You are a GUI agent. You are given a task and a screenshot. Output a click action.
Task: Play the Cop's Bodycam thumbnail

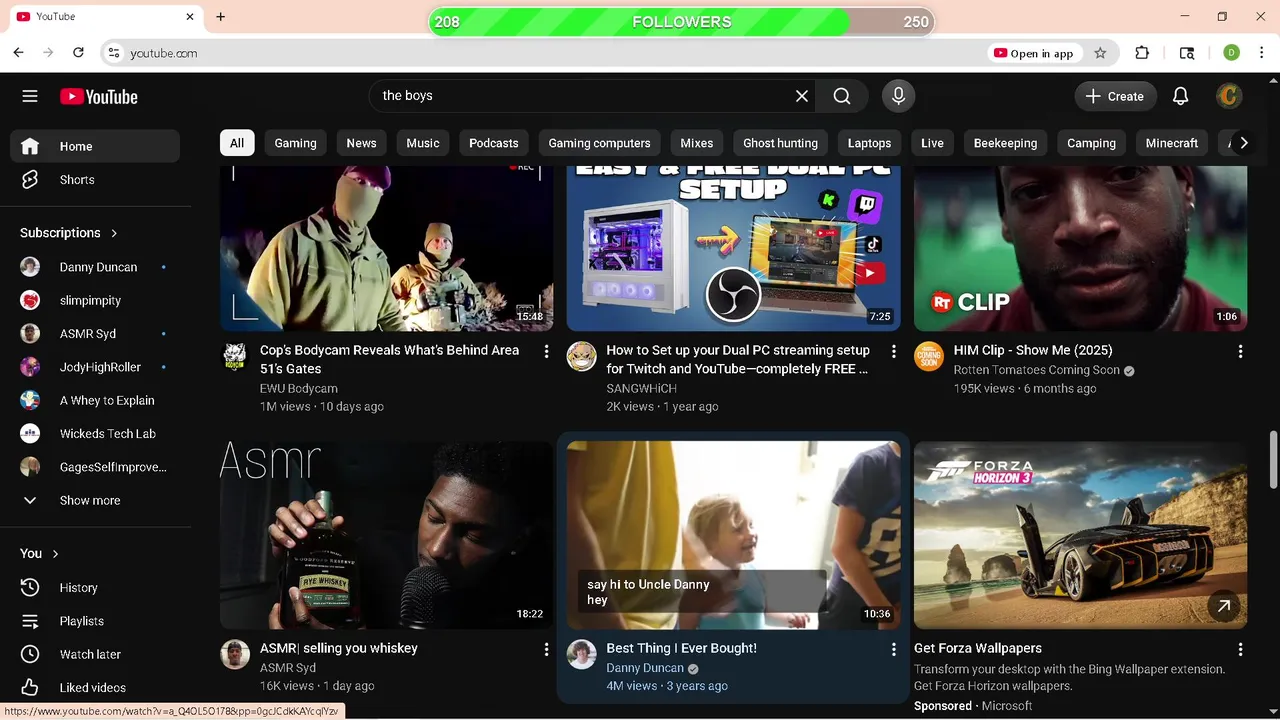click(x=386, y=248)
